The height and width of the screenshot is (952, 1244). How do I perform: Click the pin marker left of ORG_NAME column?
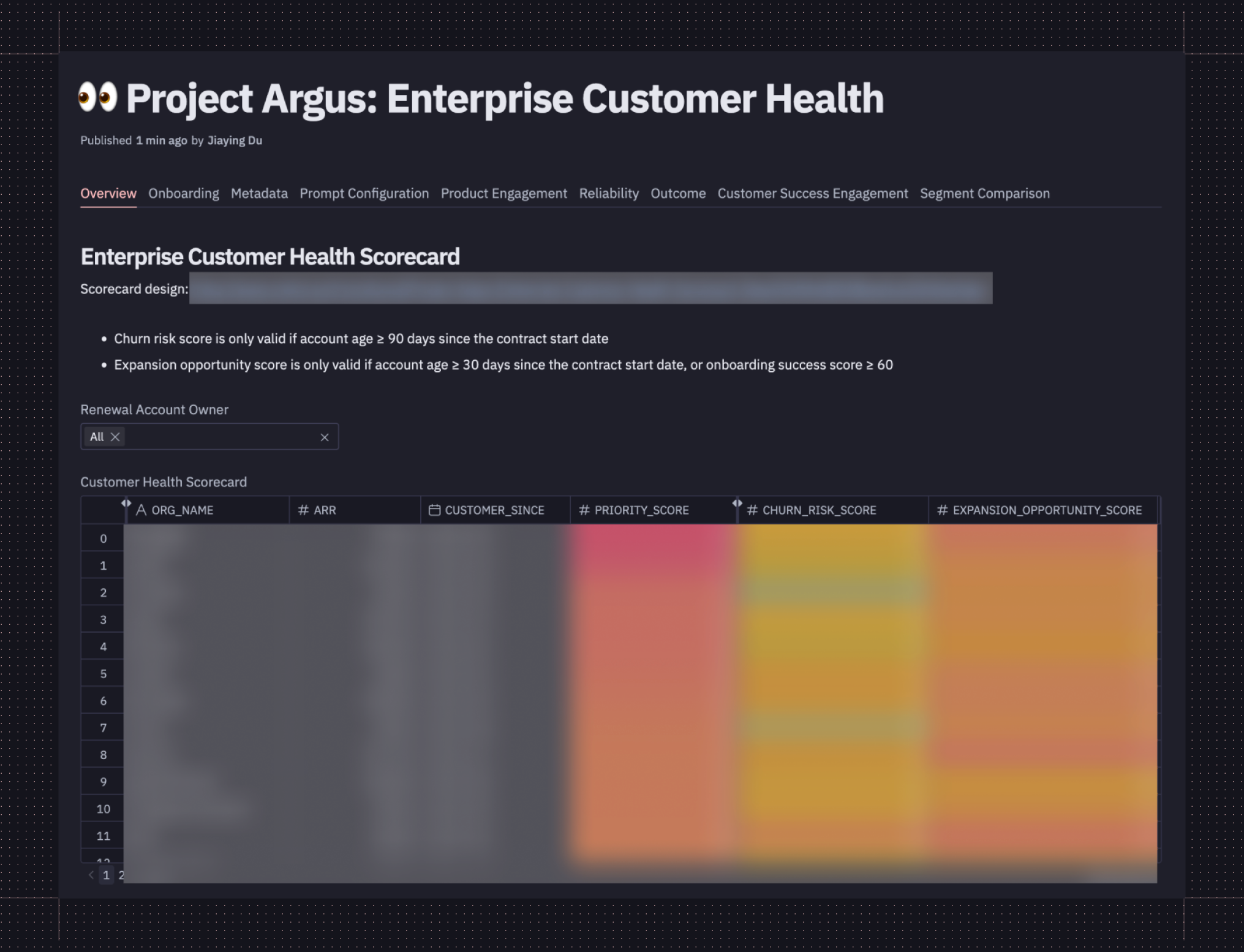[126, 503]
